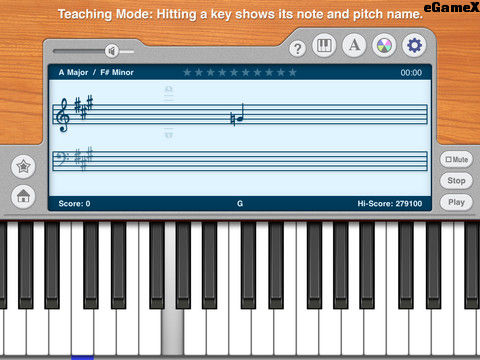Viewport: 480px width, 360px height.
Task: Click the treble clef symbol
Action: pyautogui.click(x=63, y=115)
